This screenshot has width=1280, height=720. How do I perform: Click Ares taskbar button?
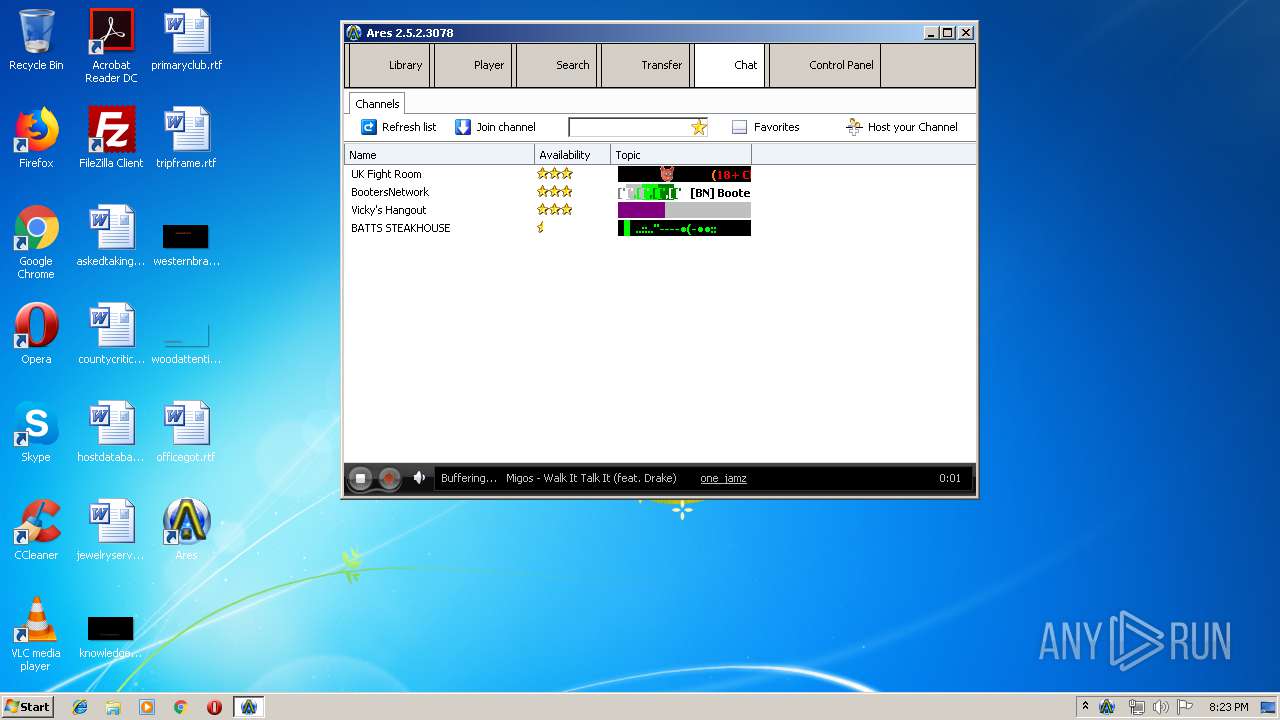248,707
